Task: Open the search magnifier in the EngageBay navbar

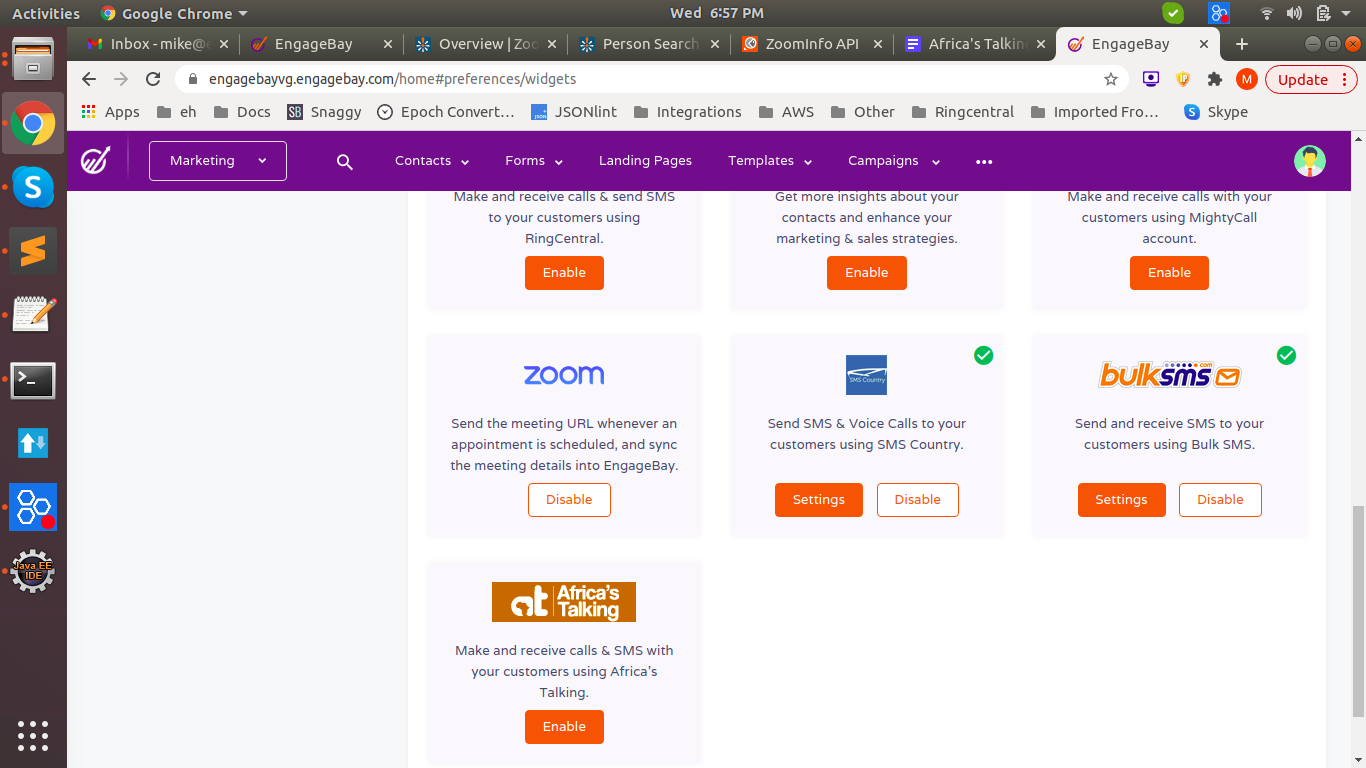Action: [345, 161]
